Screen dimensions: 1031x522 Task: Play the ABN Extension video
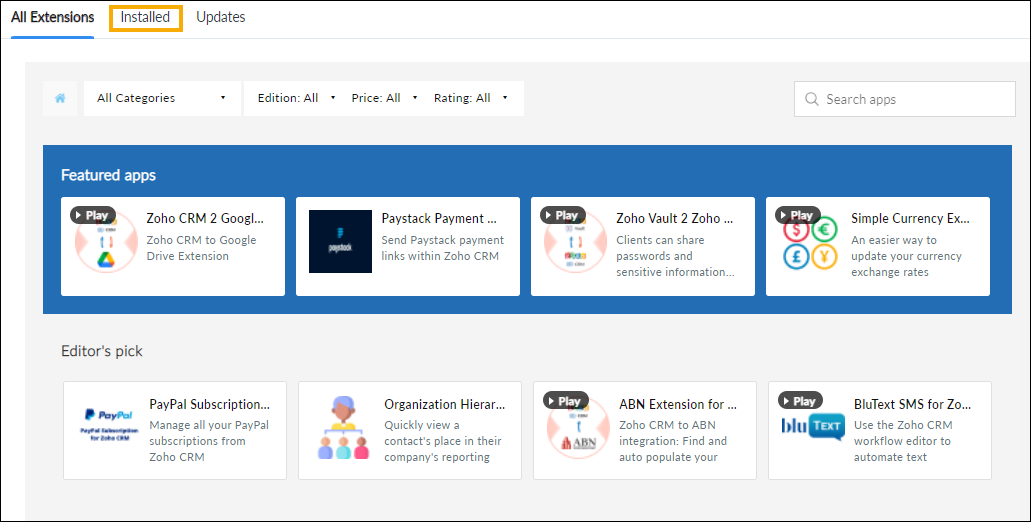click(x=566, y=401)
